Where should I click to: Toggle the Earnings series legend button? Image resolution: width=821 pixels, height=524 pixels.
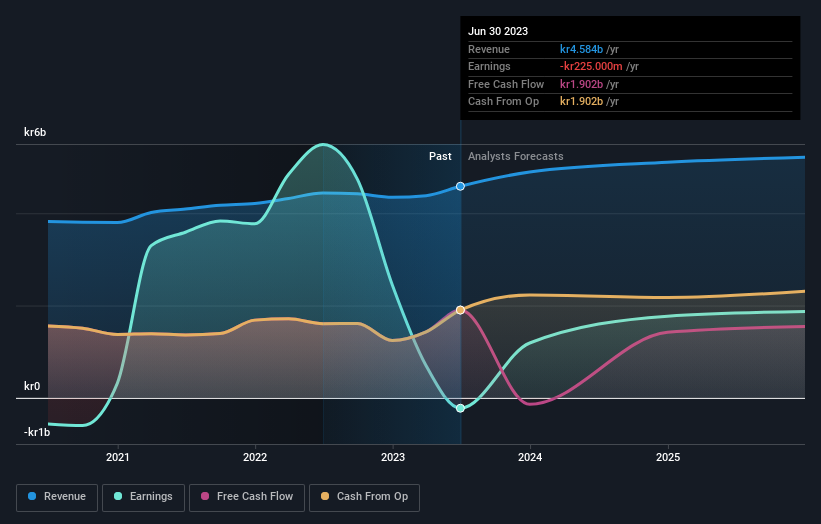[x=143, y=497]
